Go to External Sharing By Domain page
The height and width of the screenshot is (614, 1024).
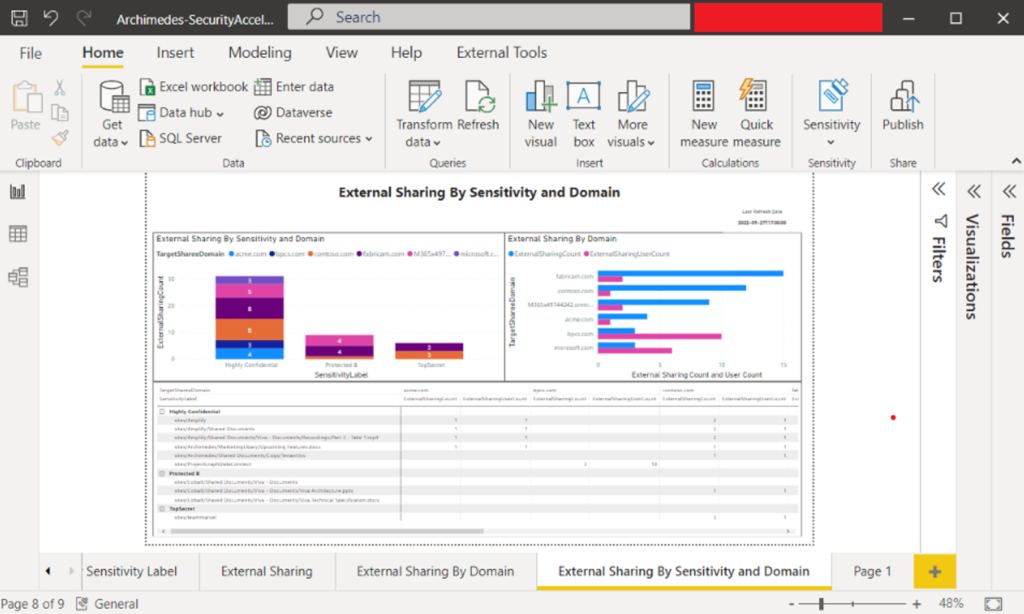click(435, 572)
